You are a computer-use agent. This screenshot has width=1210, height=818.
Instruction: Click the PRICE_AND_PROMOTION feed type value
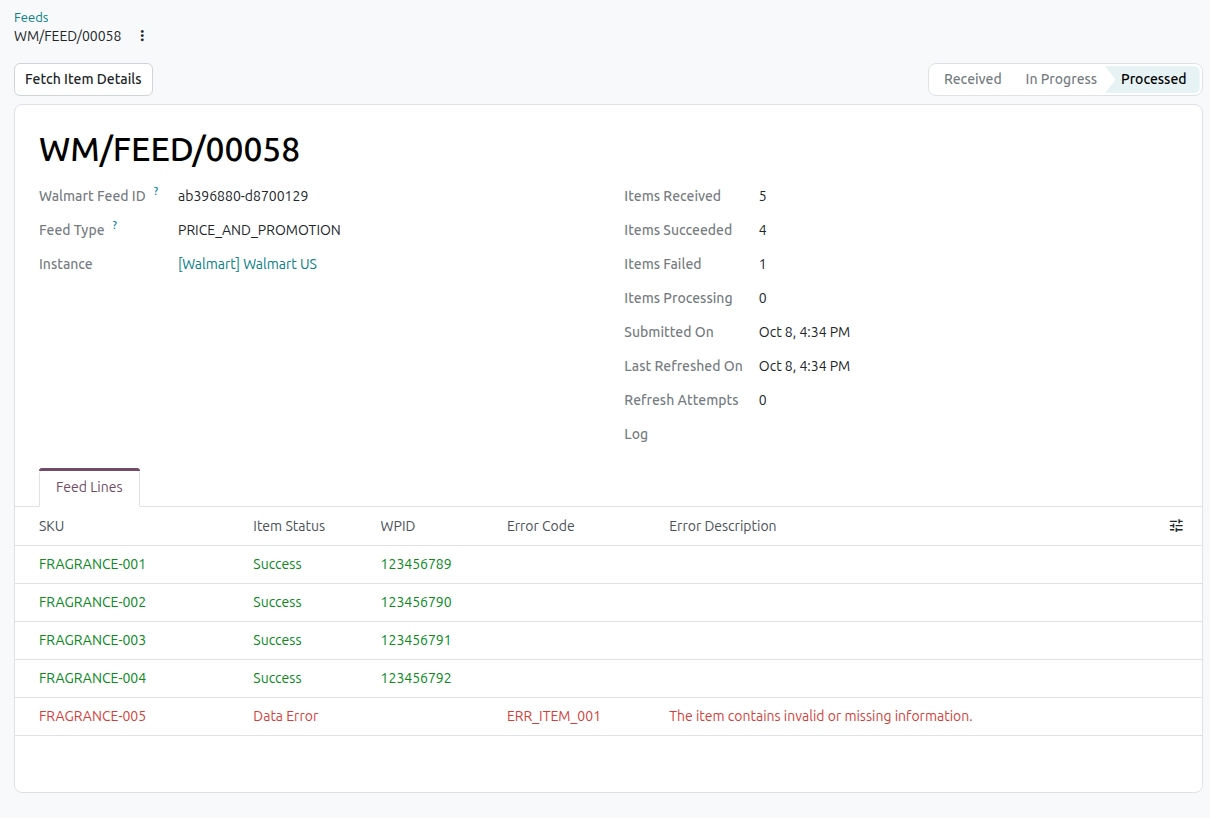259,230
